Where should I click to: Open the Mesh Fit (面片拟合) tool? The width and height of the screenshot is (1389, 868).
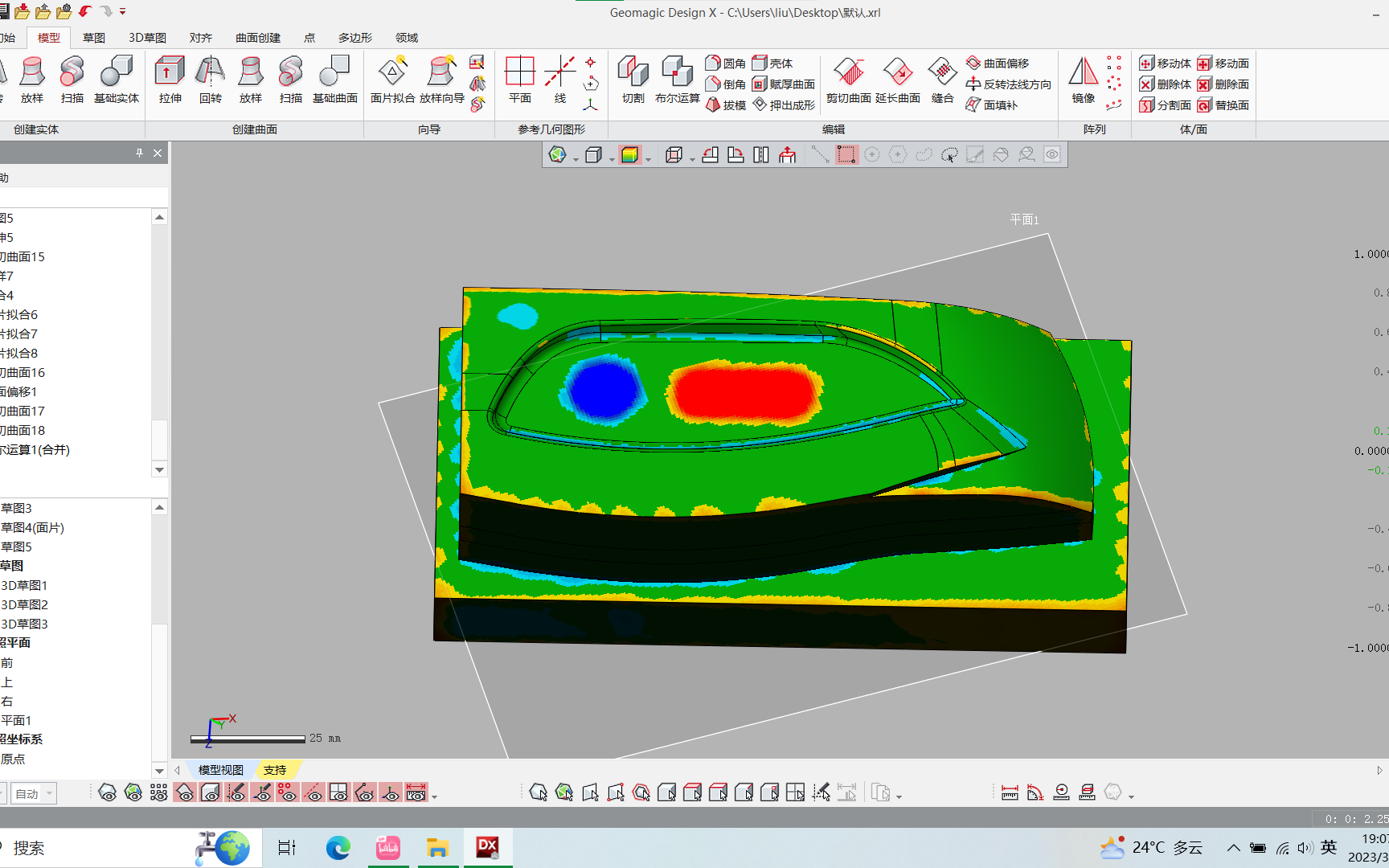point(391,80)
